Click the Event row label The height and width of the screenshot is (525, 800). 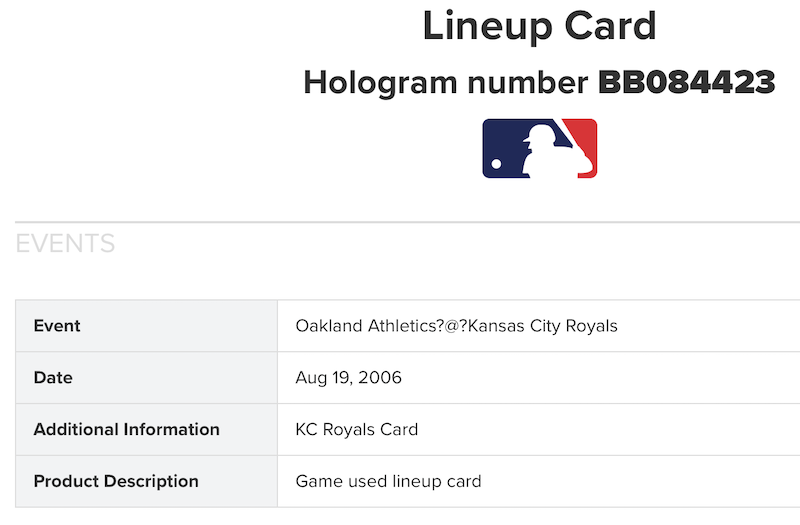(x=57, y=326)
